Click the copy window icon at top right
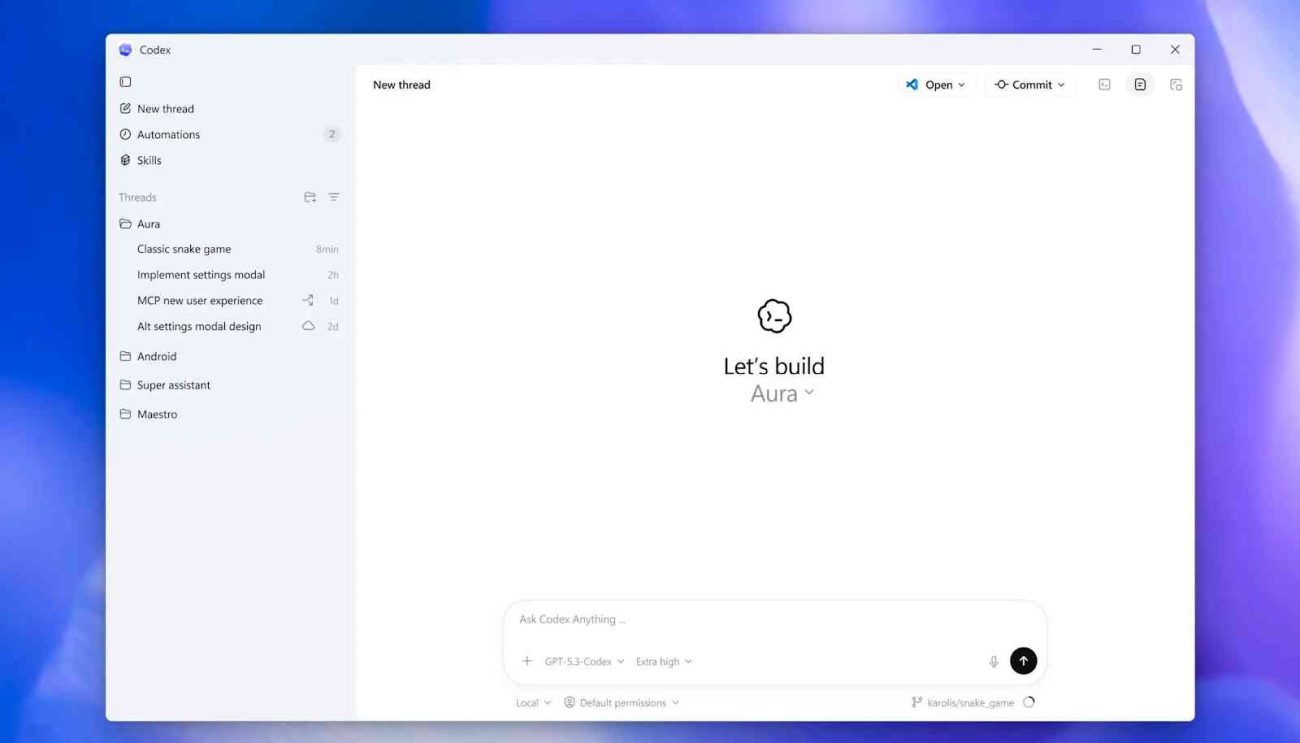This screenshot has width=1300, height=743. click(1176, 85)
